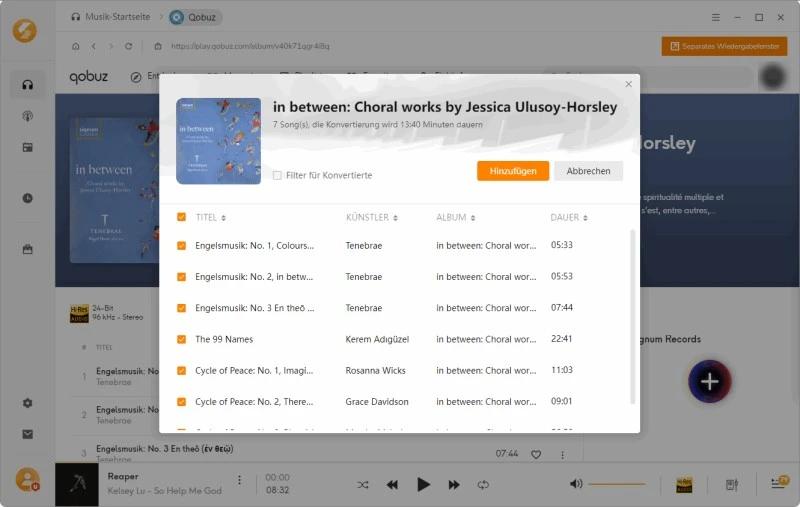Uncheck Engelsmusik: No. 1, Colours track
The image size is (800, 507).
pos(181,245)
